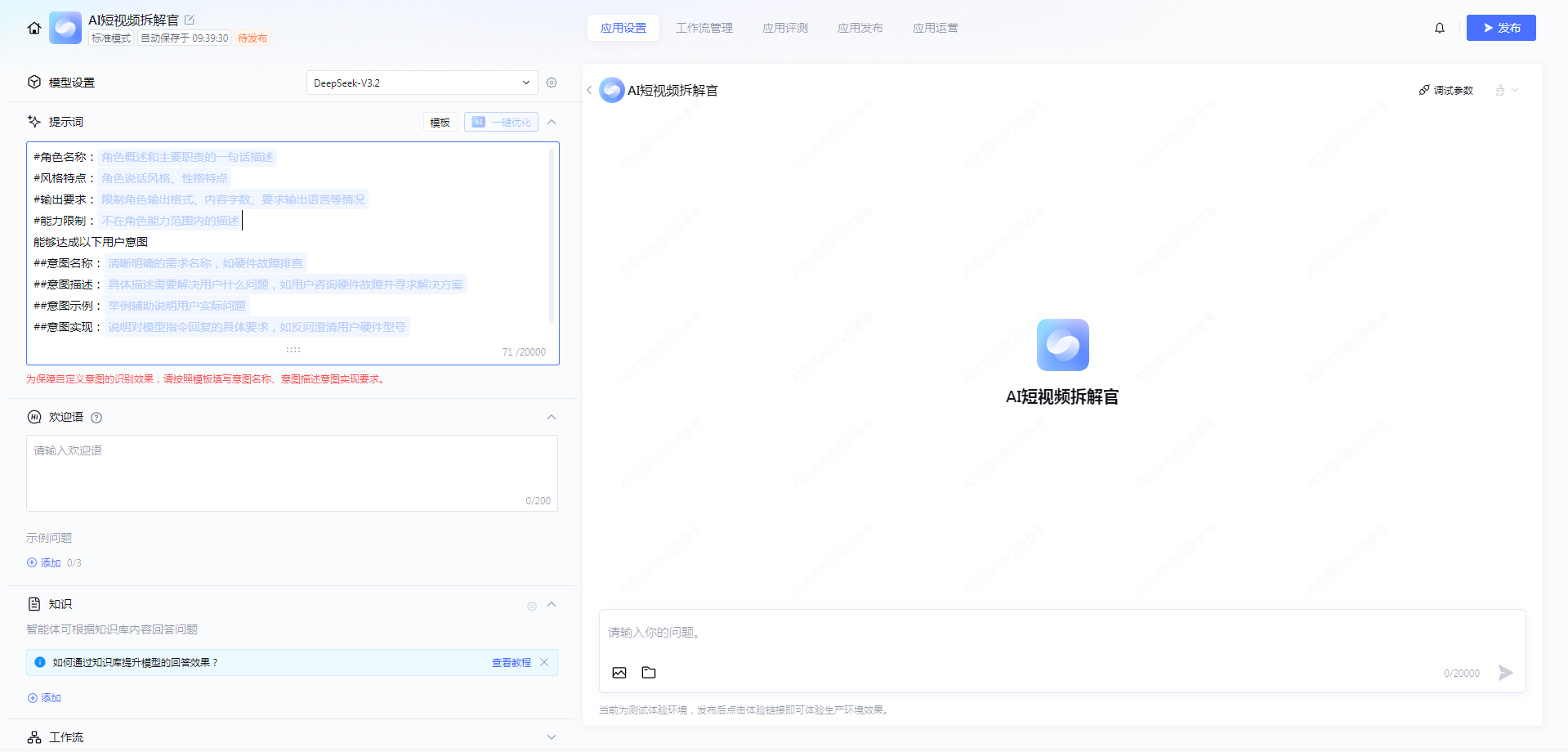
Task: Switch to the 应用发布 tab
Action: [860, 28]
